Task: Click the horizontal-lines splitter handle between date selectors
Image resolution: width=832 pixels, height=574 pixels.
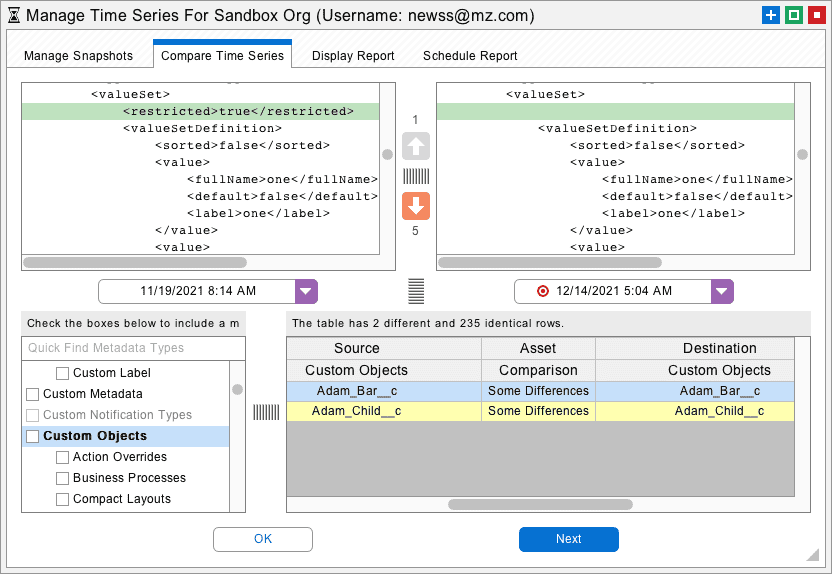Action: tap(416, 291)
